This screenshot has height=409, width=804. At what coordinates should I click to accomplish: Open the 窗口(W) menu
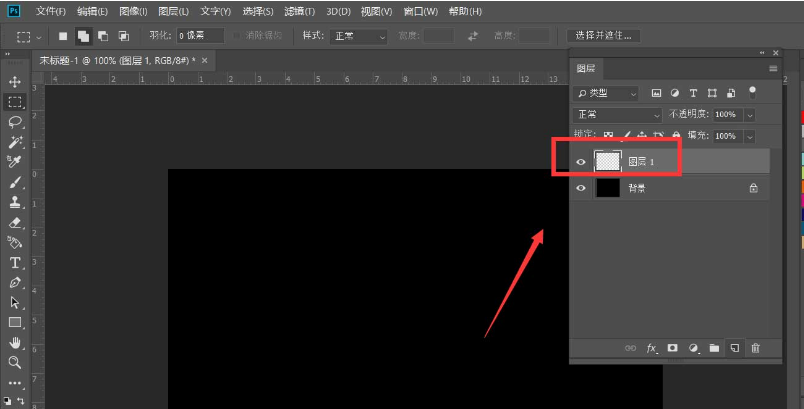point(420,11)
